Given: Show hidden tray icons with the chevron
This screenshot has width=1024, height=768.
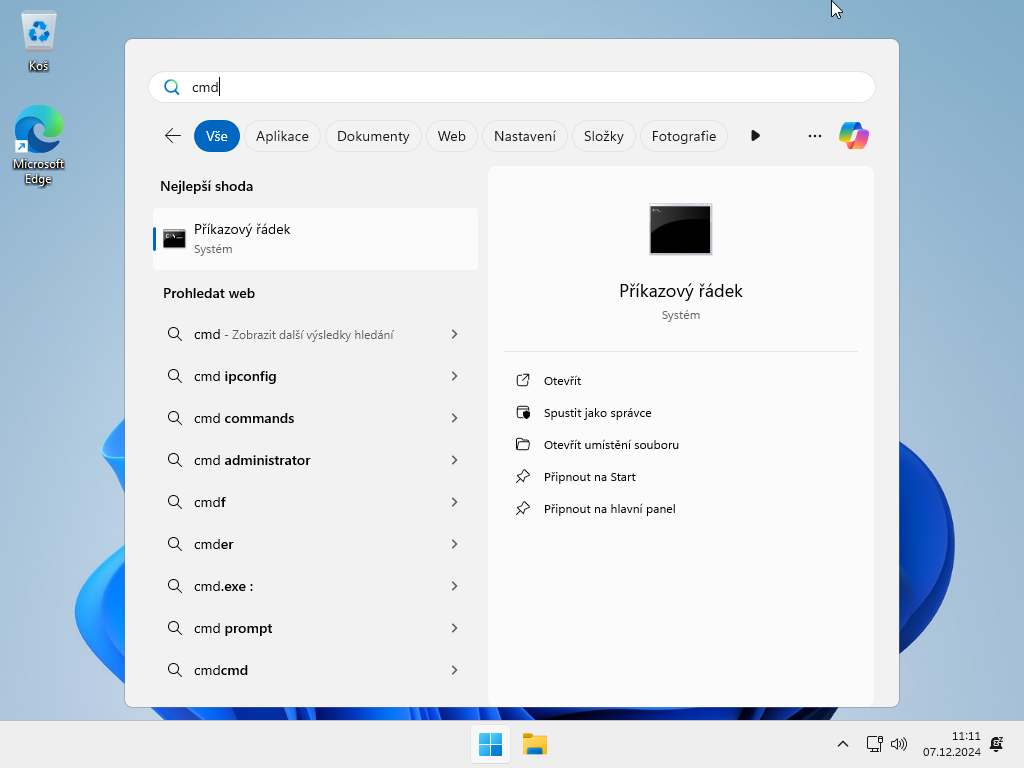Looking at the screenshot, I should tap(842, 744).
